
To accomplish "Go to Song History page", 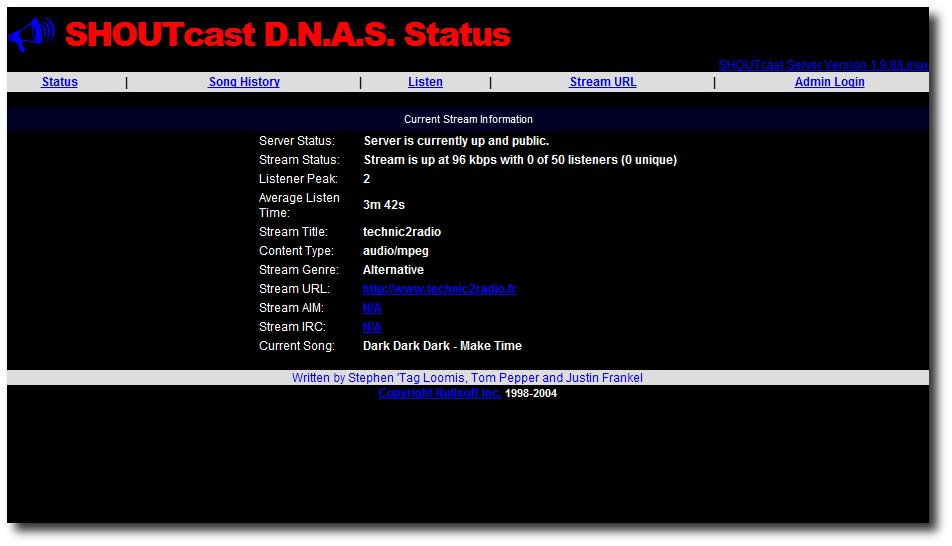I will point(244,82).
